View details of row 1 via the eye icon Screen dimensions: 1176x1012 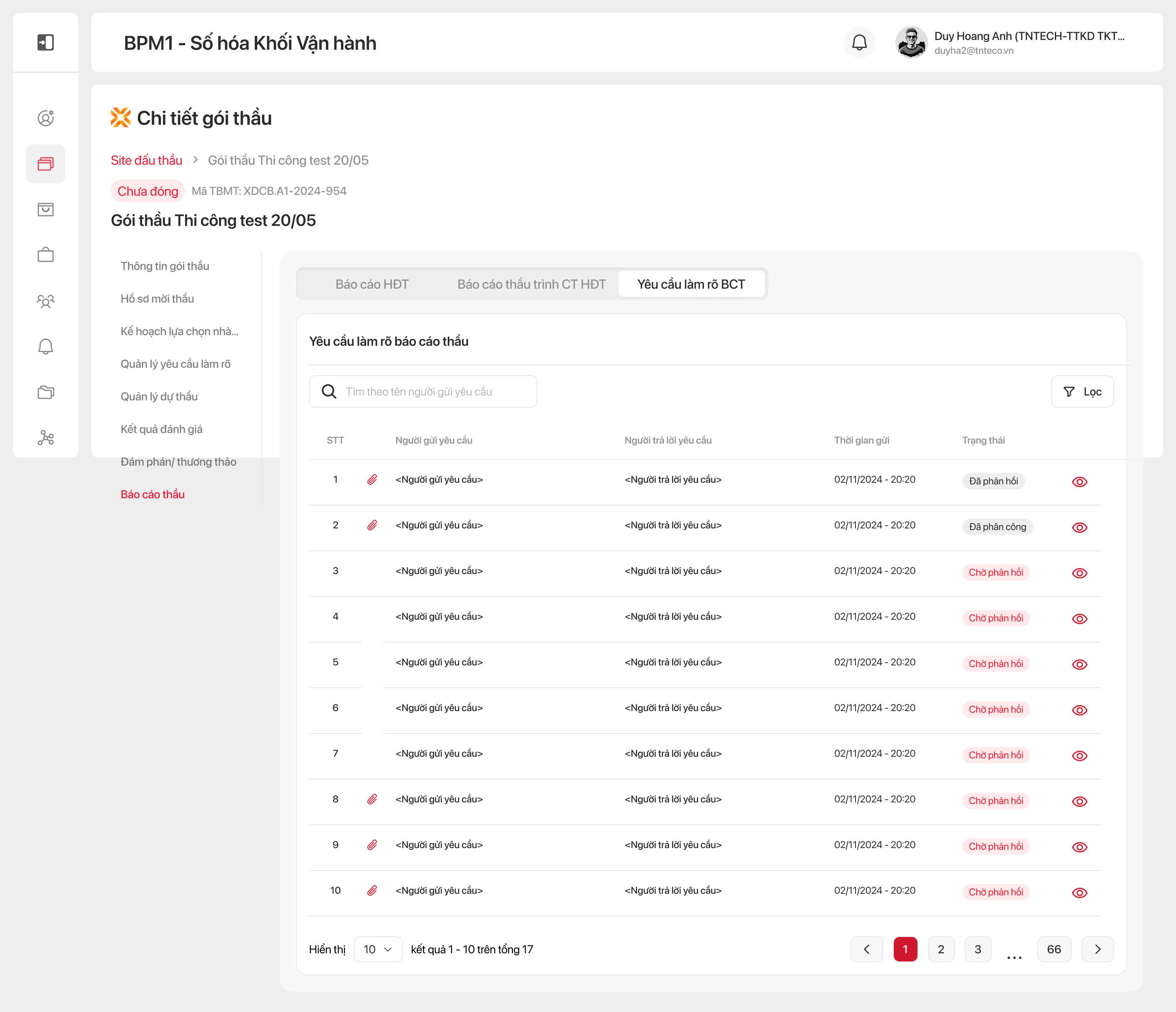point(1079,482)
